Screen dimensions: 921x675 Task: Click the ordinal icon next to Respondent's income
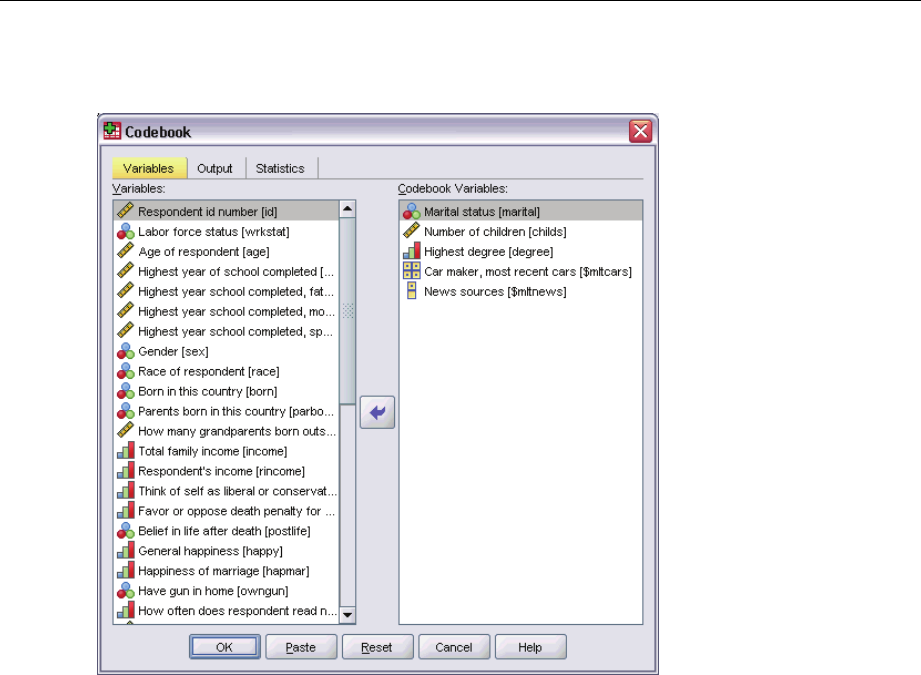125,471
